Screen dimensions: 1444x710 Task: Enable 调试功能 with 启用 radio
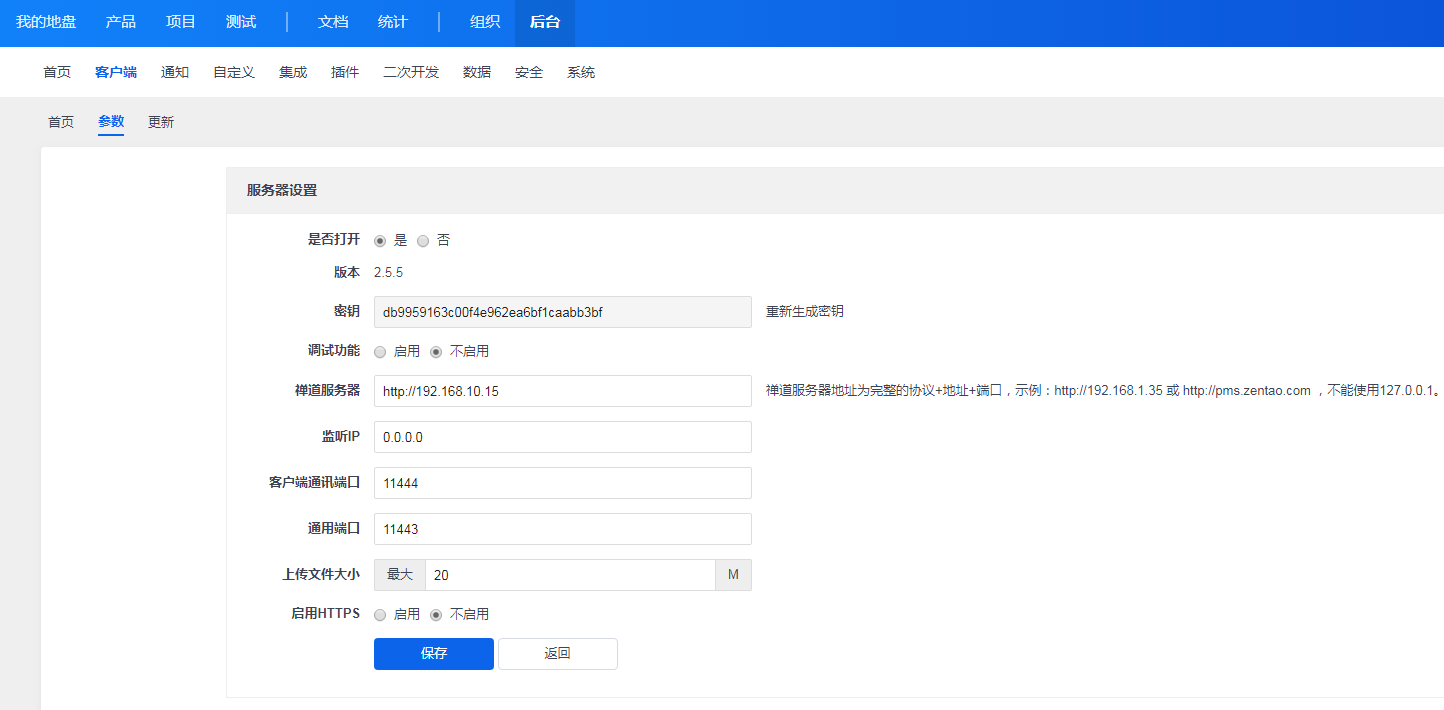point(380,352)
